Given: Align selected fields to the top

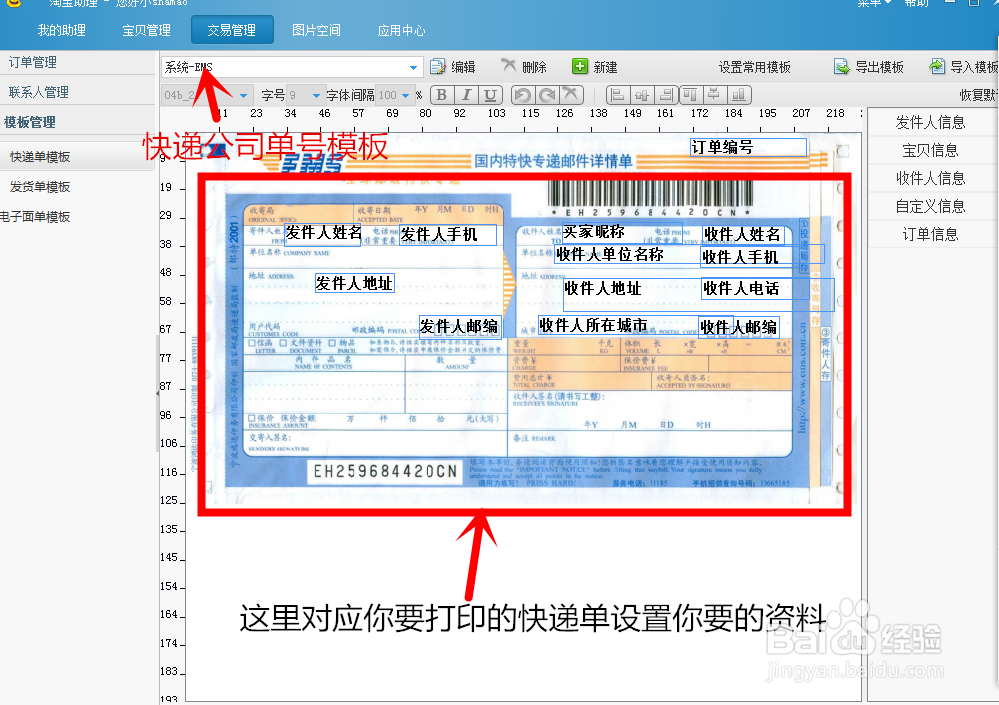Looking at the screenshot, I should coord(690,95).
